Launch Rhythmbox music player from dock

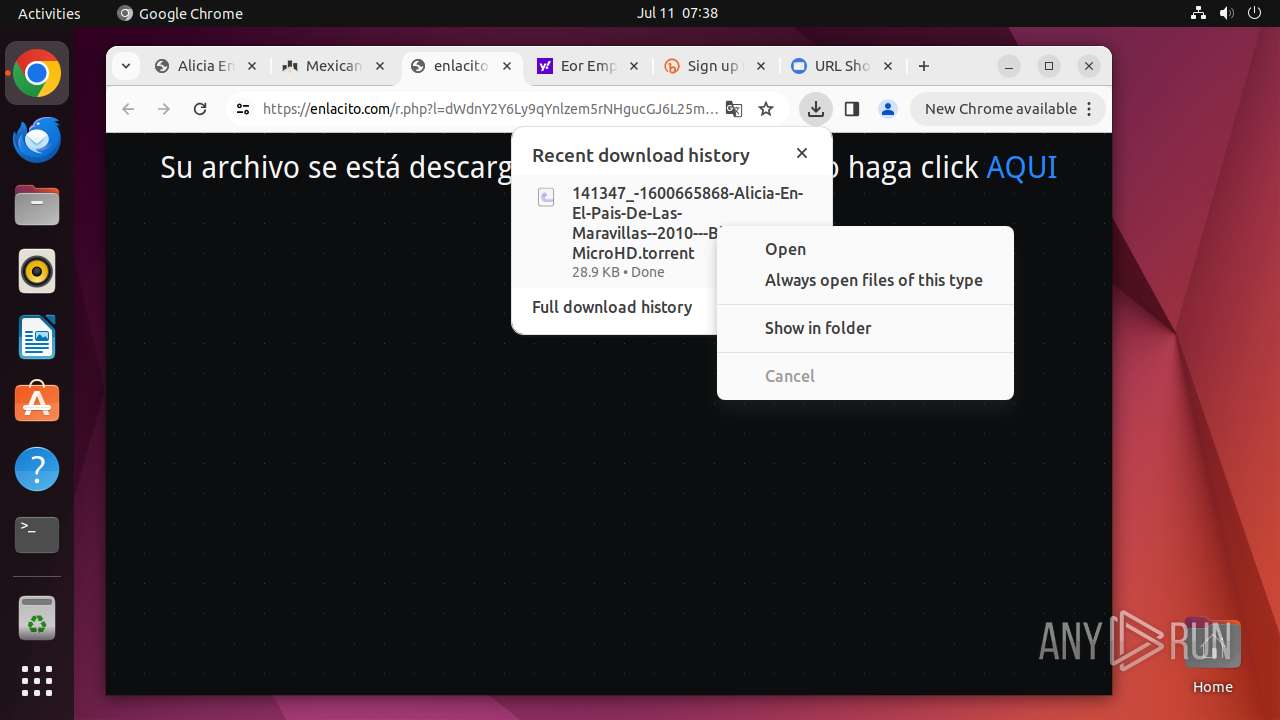pyautogui.click(x=37, y=272)
